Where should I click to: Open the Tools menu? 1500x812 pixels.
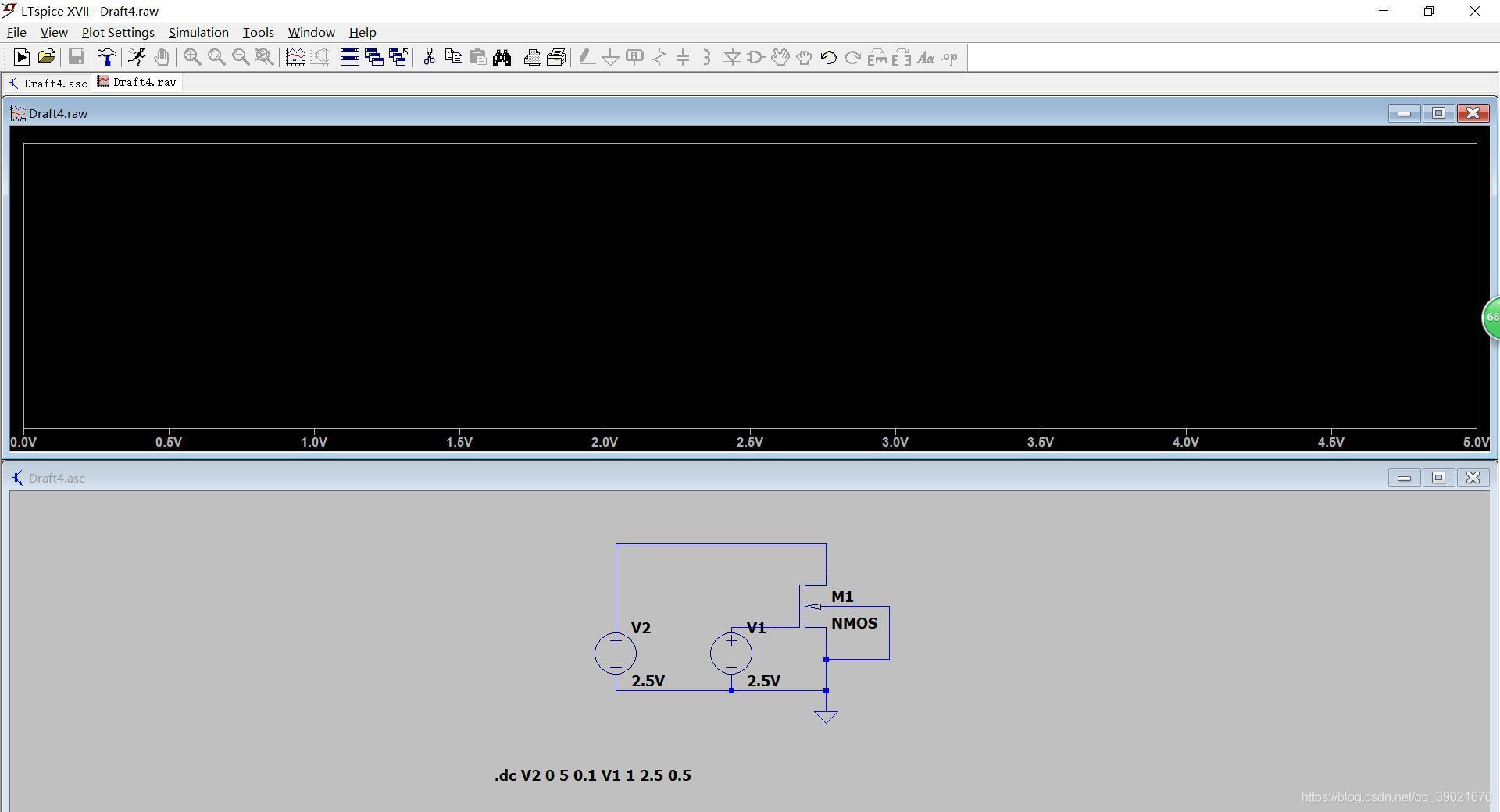[x=258, y=32]
